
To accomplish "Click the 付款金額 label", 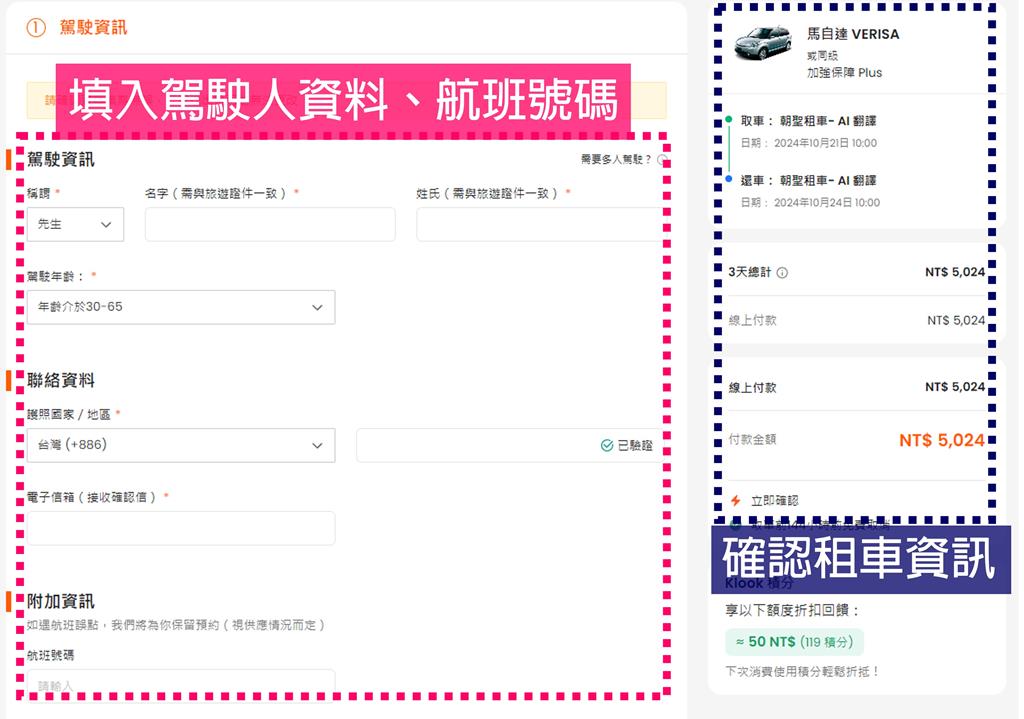I will coord(752,439).
